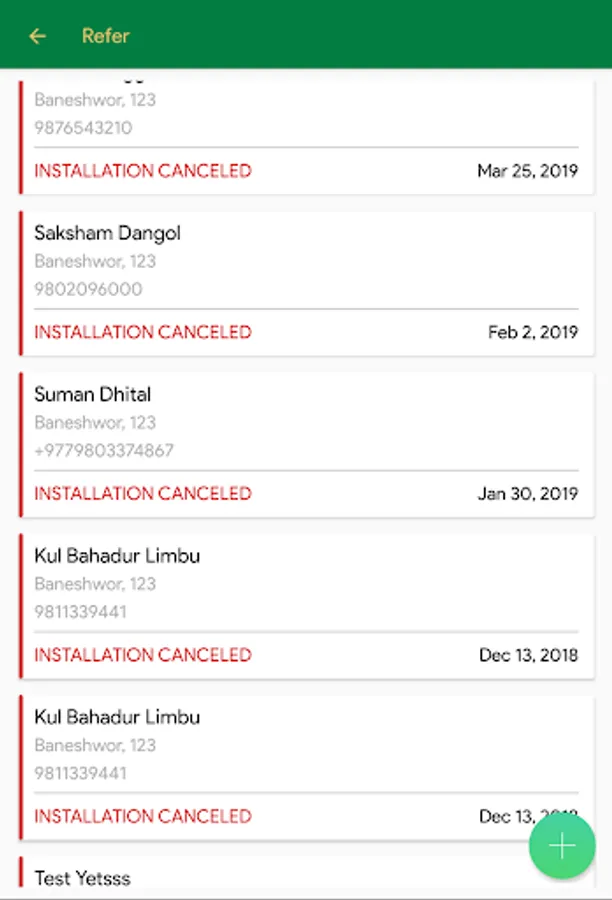Select the Dec 13, 2018 date label
Screen dimensions: 612x900
point(528,655)
